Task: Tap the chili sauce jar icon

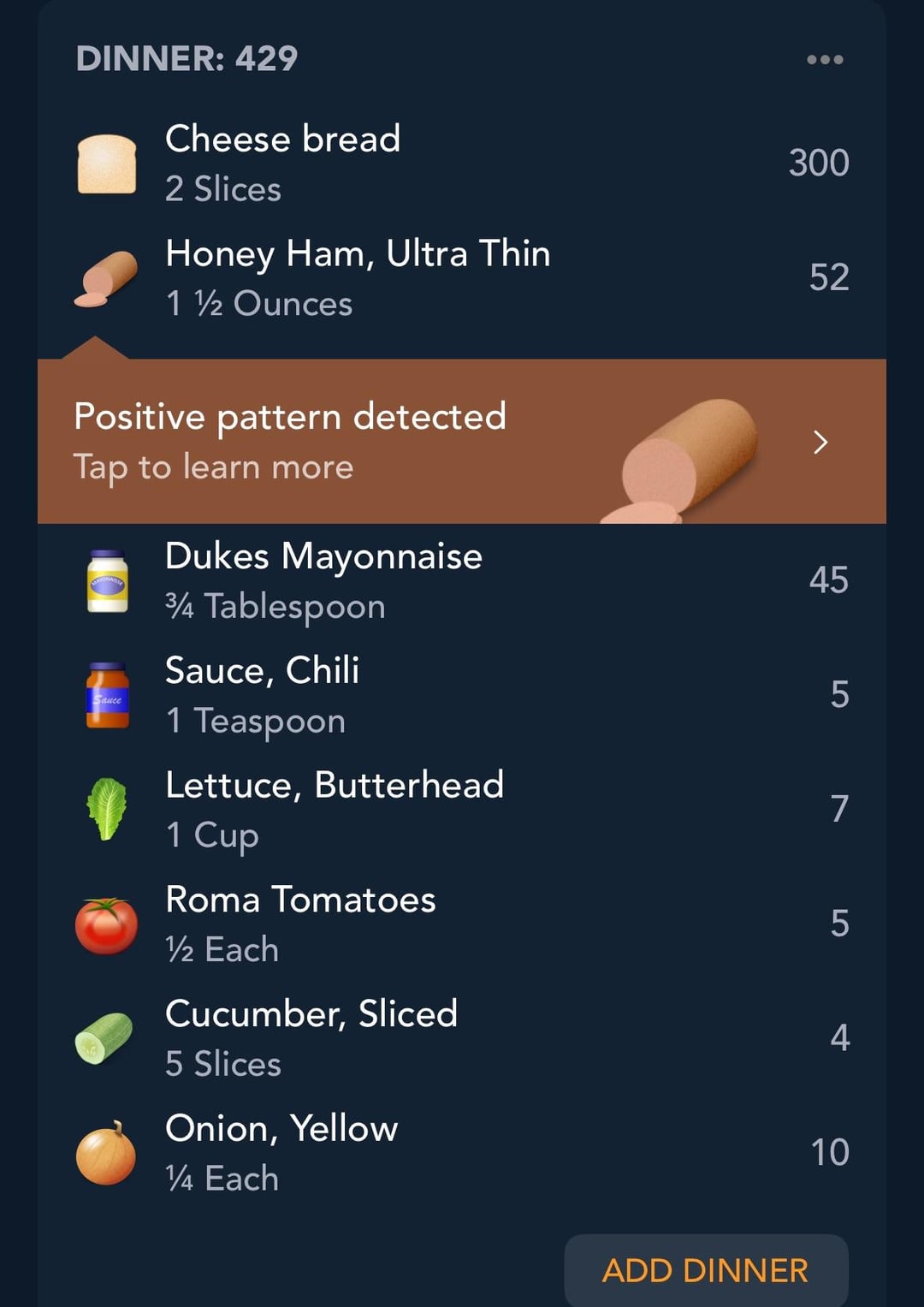Action: 108,695
